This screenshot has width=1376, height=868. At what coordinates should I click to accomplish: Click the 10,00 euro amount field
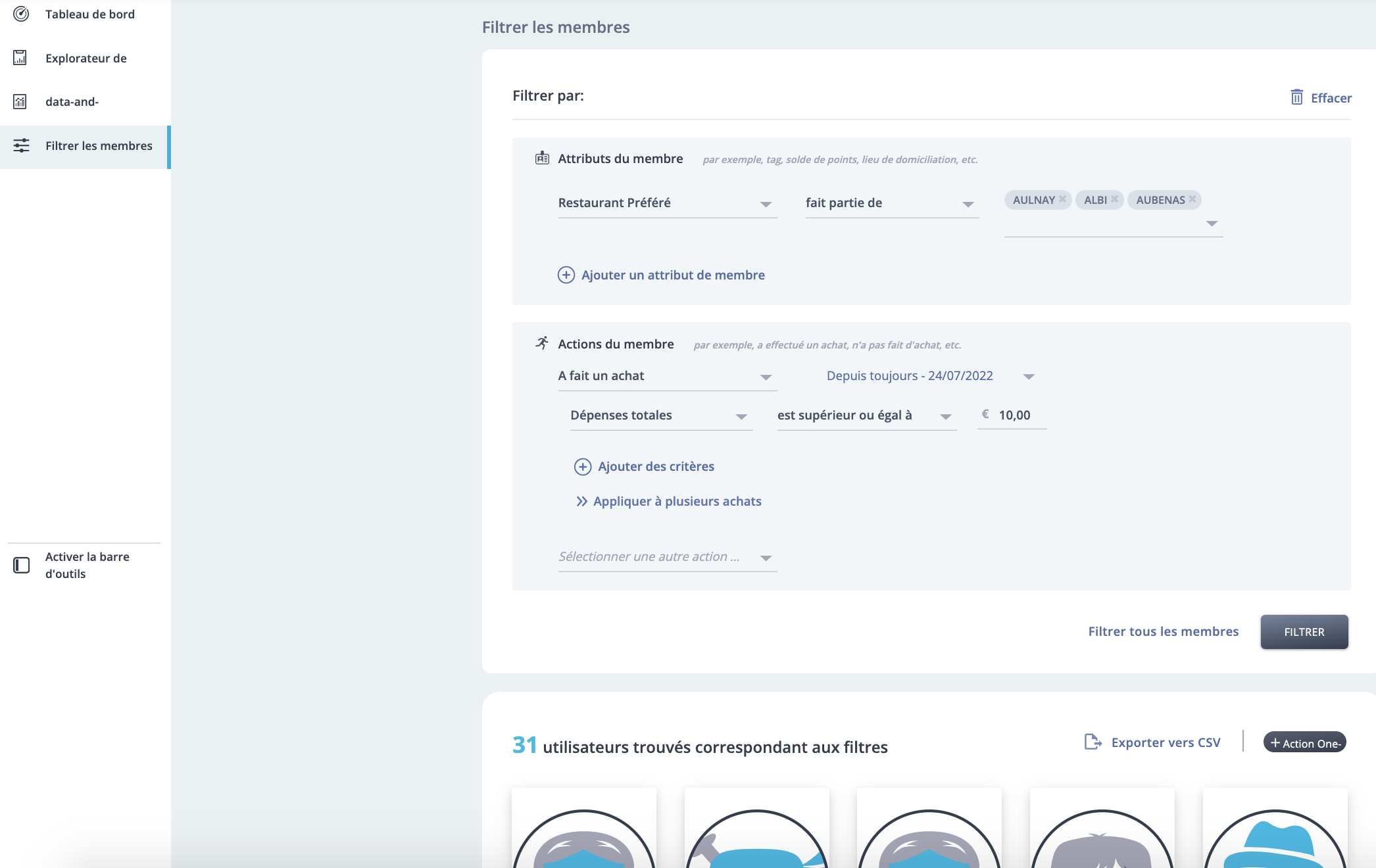tap(1012, 415)
